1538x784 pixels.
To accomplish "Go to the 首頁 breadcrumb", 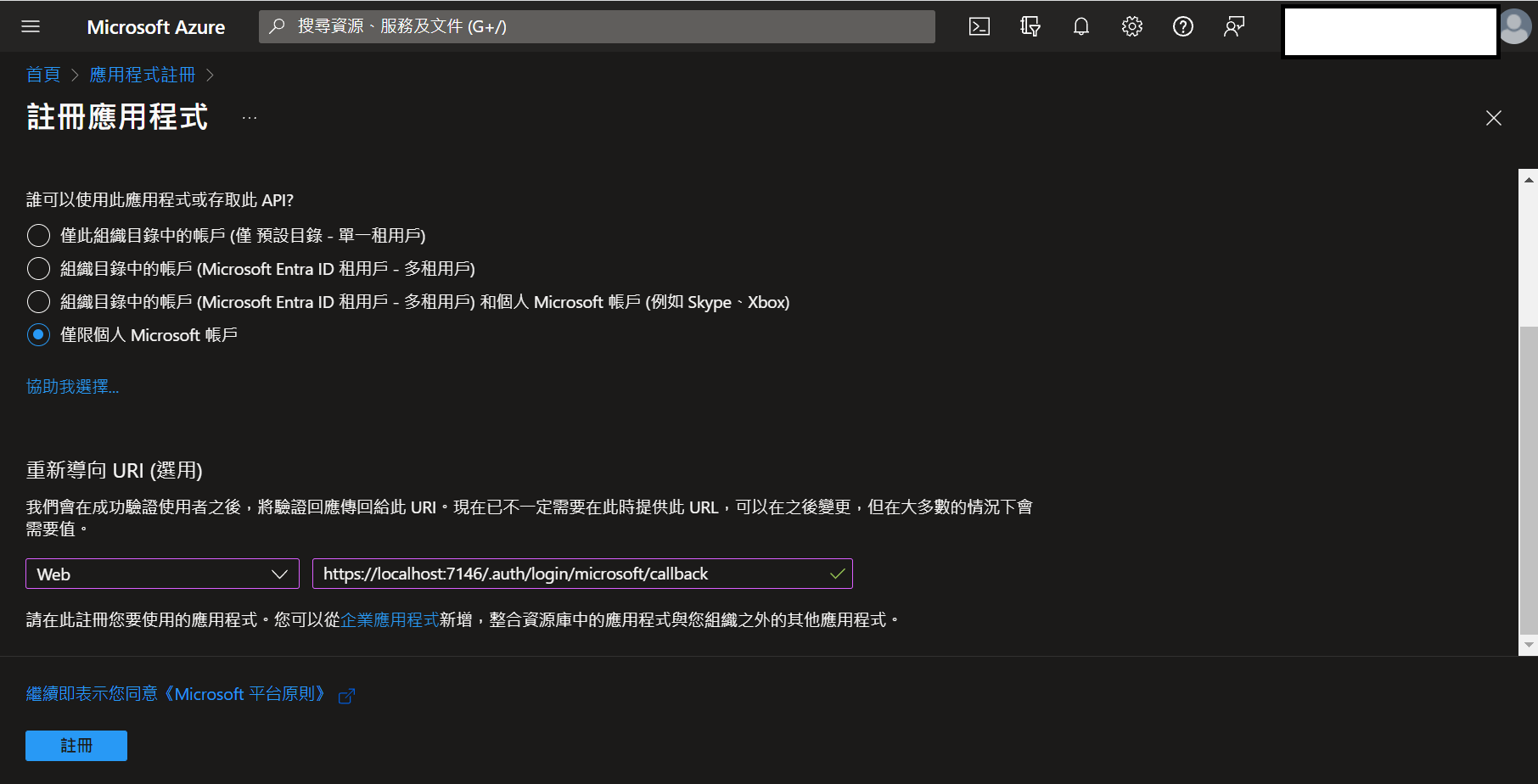I will click(43, 75).
